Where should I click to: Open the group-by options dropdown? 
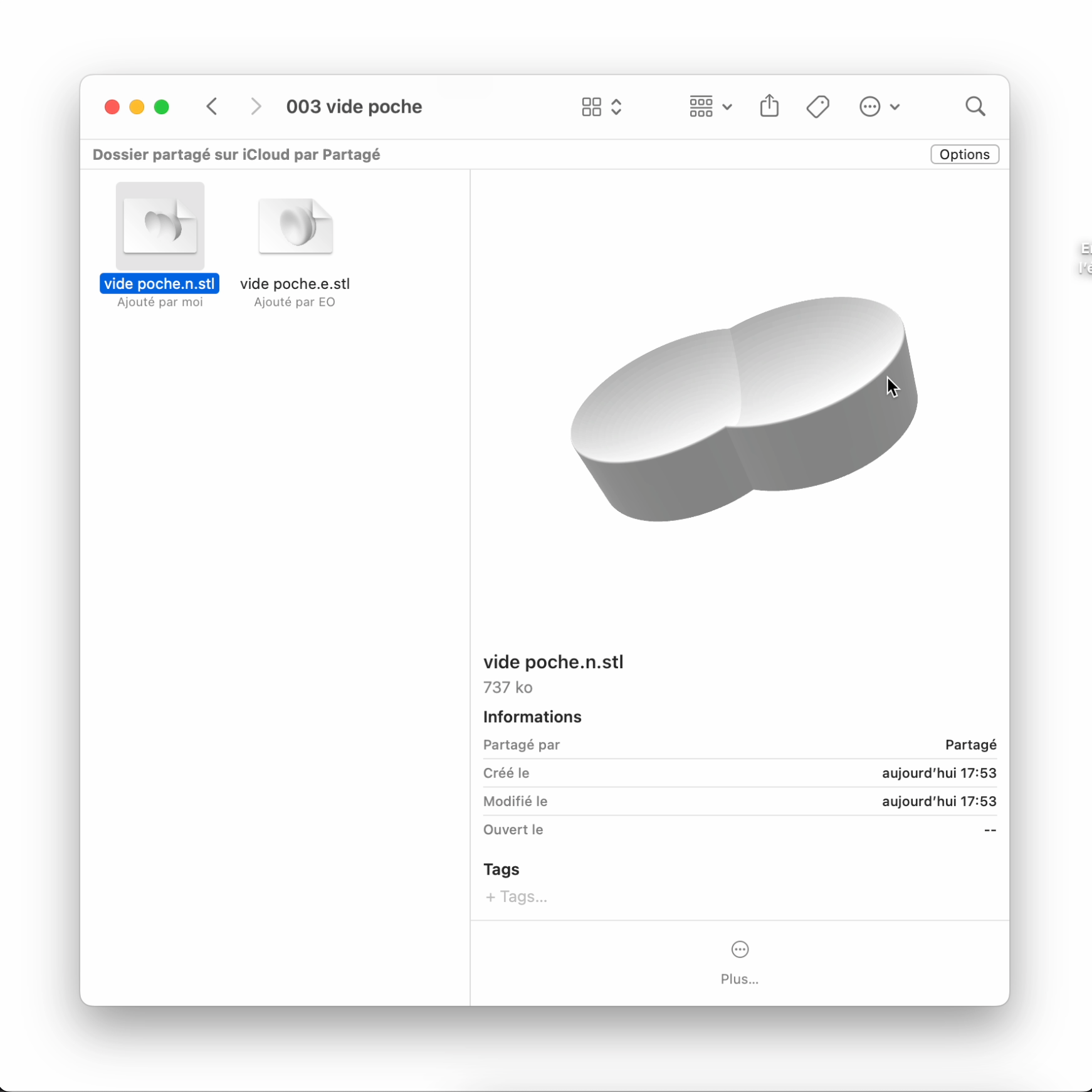point(710,107)
